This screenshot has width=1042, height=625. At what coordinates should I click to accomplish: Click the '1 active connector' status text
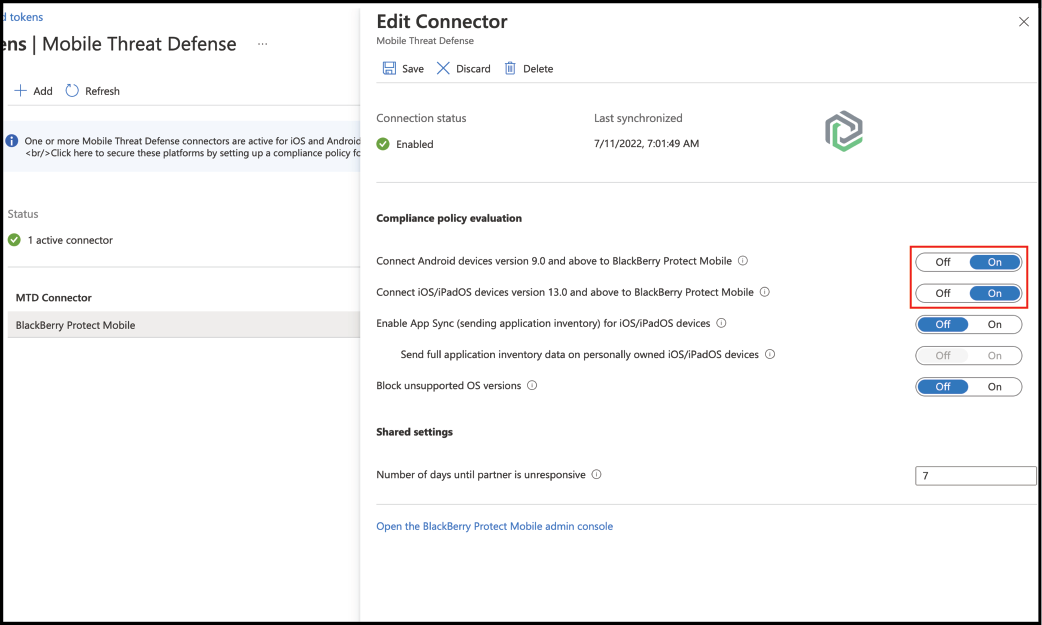(x=70, y=240)
